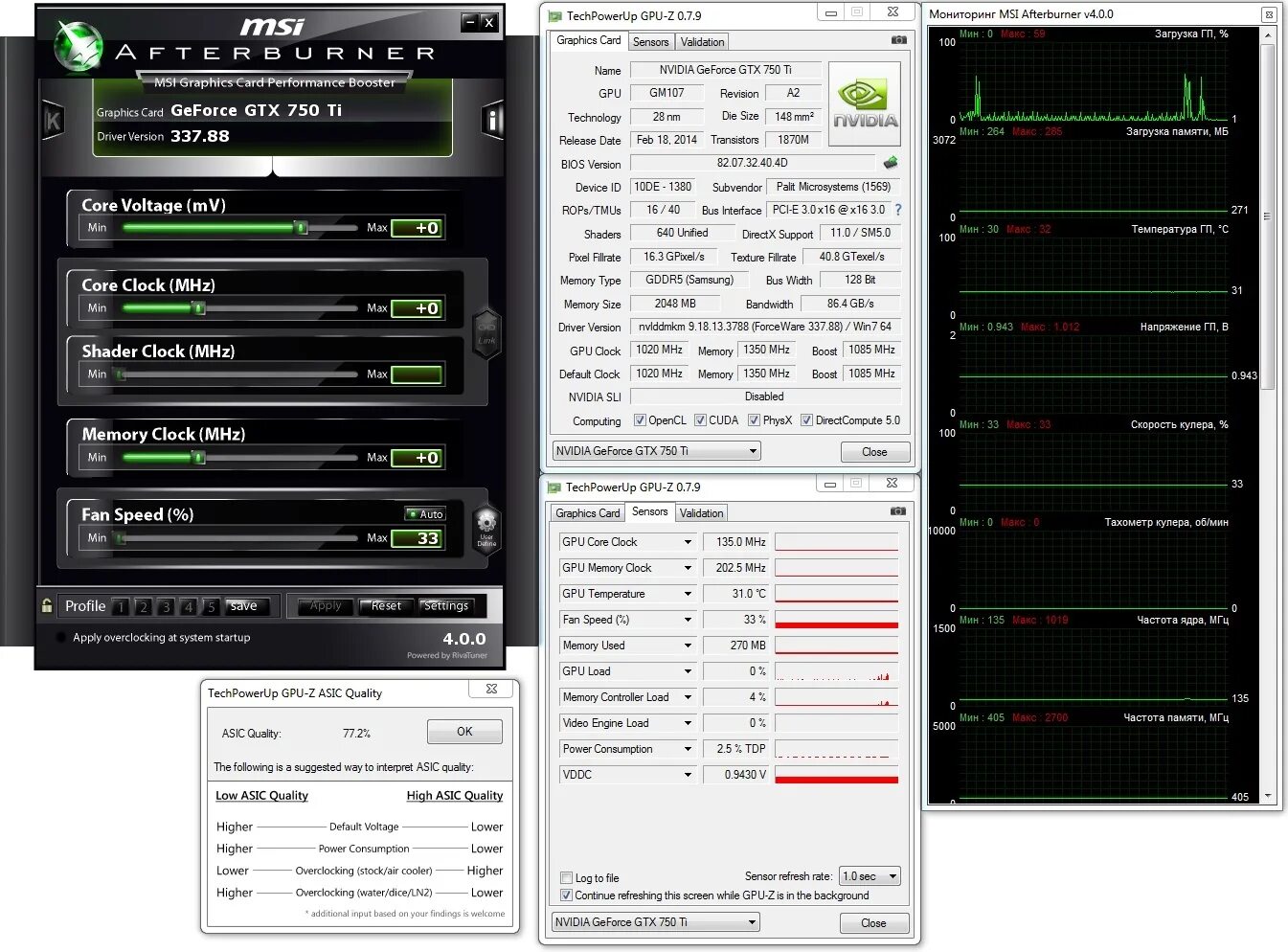
Task: Click the NVIDIA logo in GPU-Z
Action: tap(865, 104)
